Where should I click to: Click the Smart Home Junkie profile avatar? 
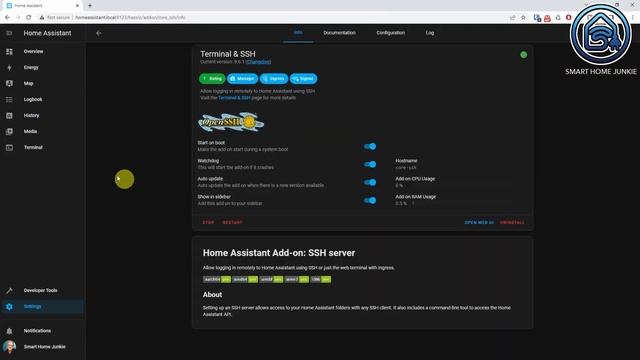point(9,347)
